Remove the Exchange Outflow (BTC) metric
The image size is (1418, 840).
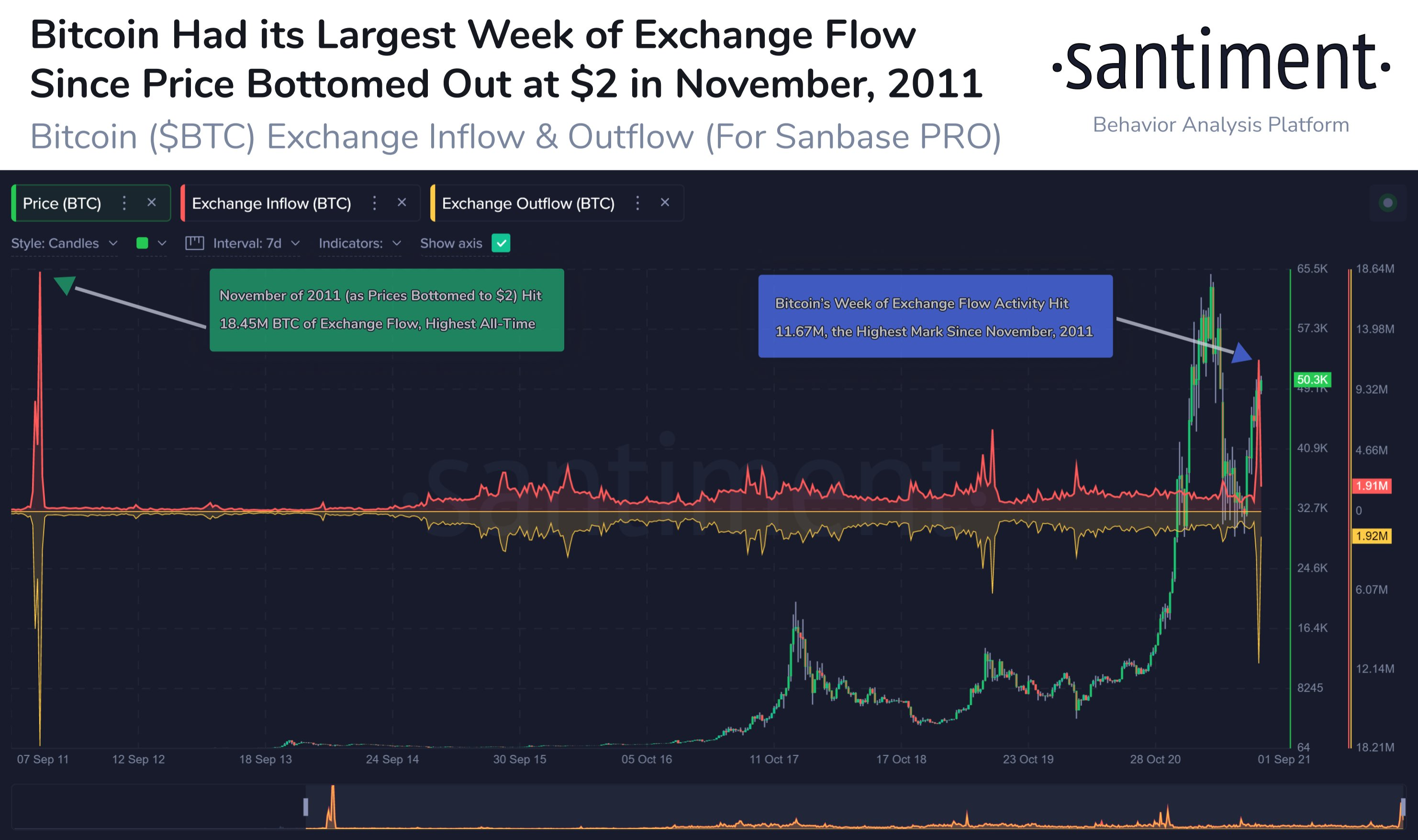pyautogui.click(x=665, y=202)
